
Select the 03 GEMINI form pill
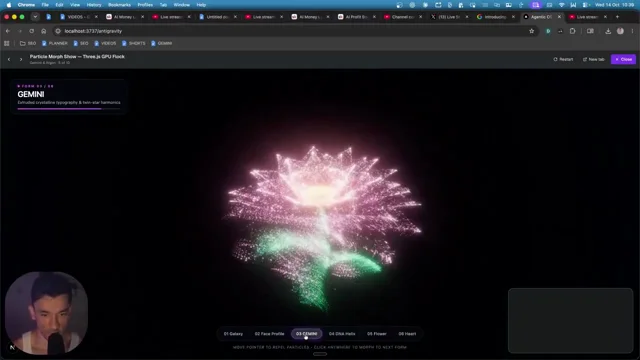307,333
